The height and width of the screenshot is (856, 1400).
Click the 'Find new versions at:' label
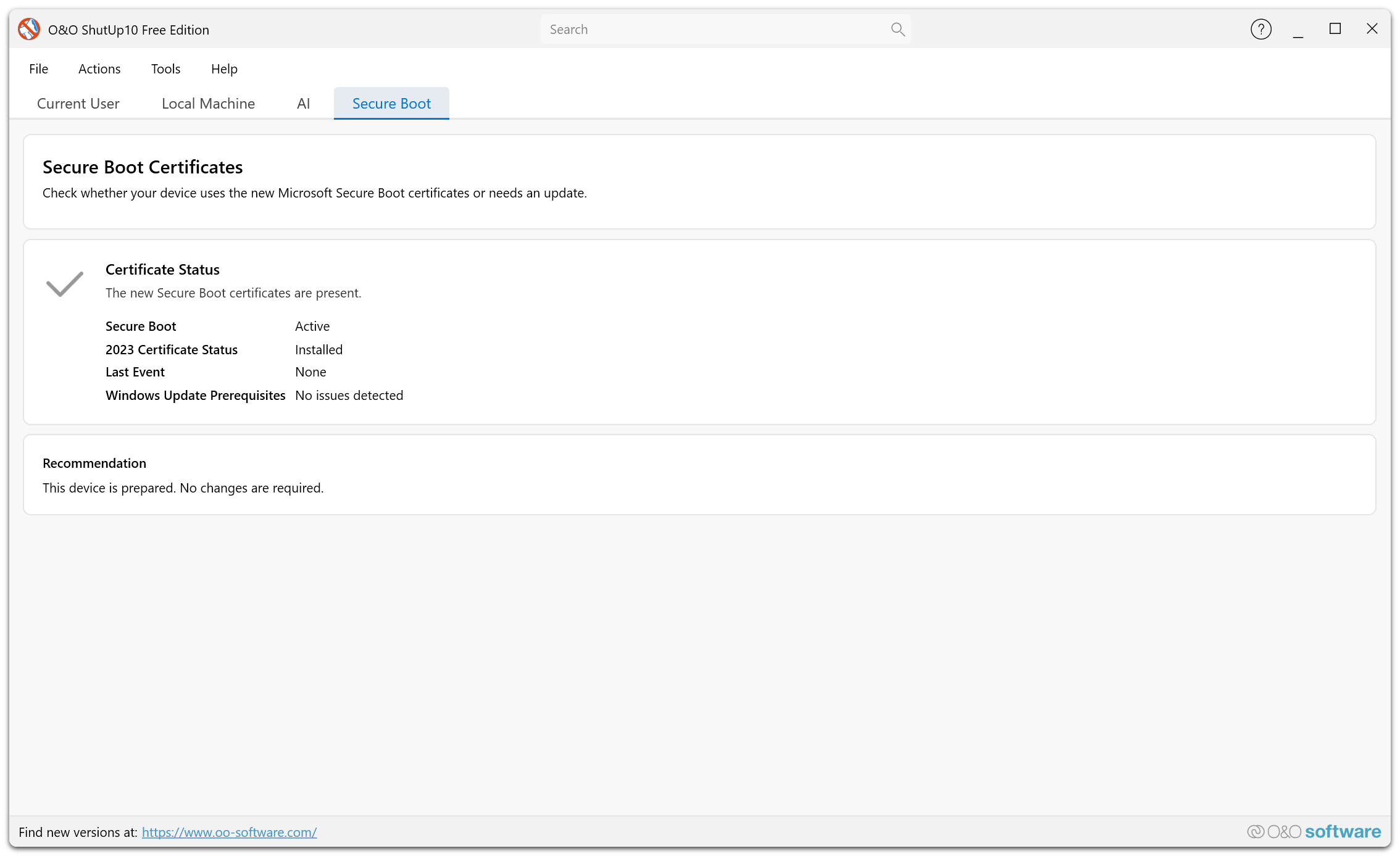tap(78, 832)
